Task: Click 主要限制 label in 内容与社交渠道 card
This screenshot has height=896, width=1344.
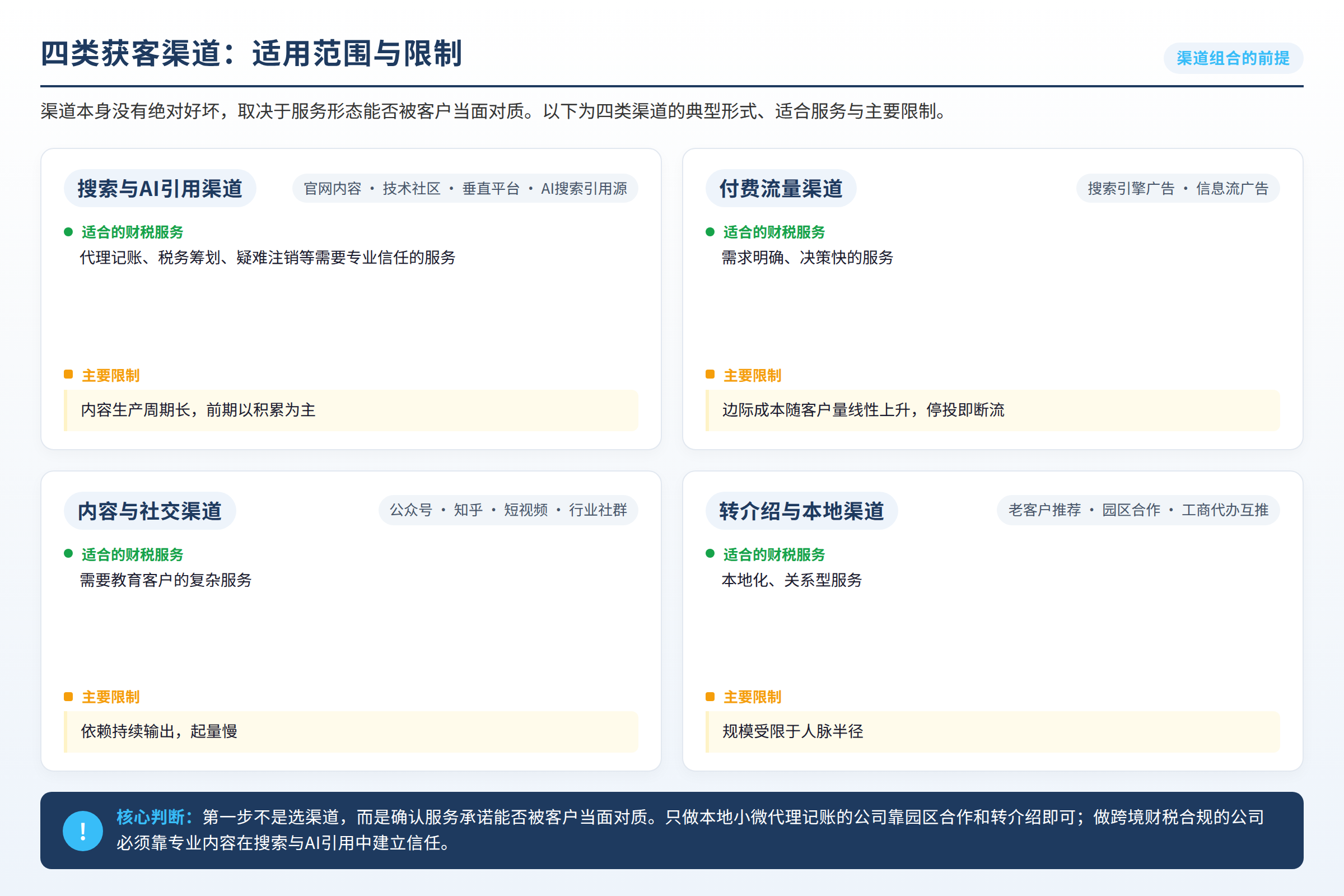Action: [x=111, y=697]
